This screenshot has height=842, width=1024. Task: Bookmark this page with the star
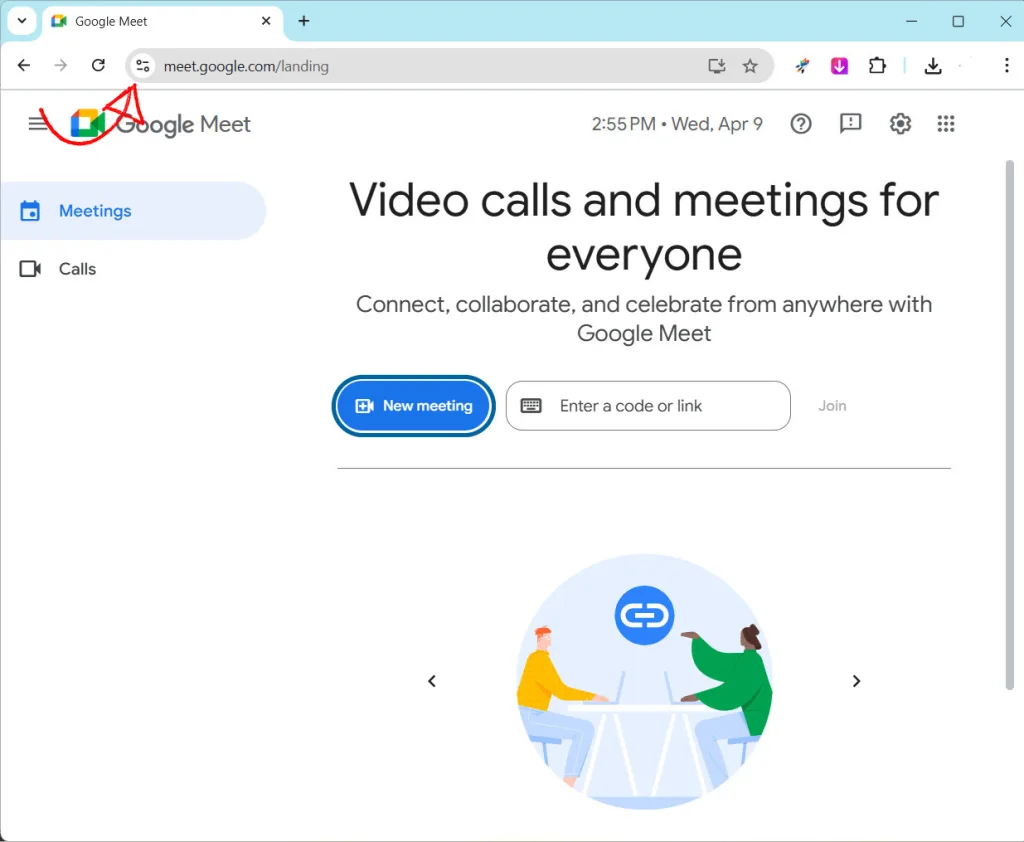[750, 66]
